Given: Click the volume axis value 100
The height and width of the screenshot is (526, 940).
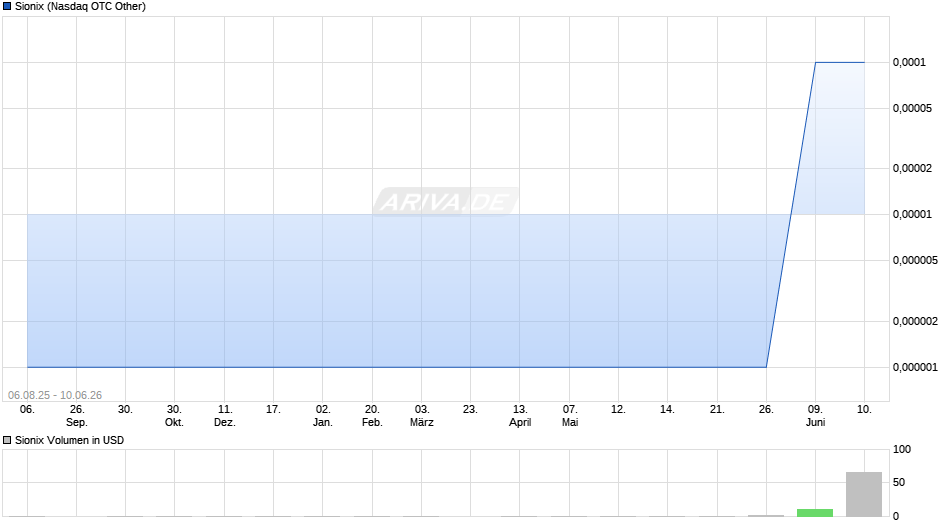Looking at the screenshot, I should click(x=902, y=449).
